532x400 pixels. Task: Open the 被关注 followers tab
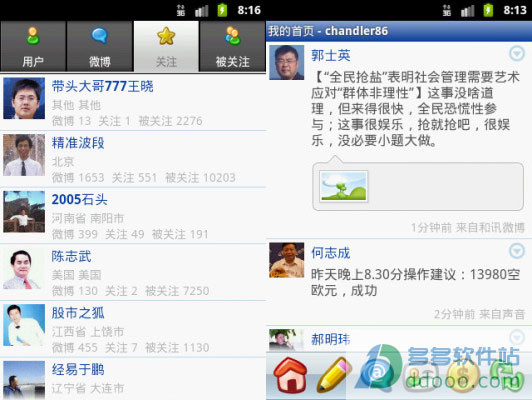232,46
